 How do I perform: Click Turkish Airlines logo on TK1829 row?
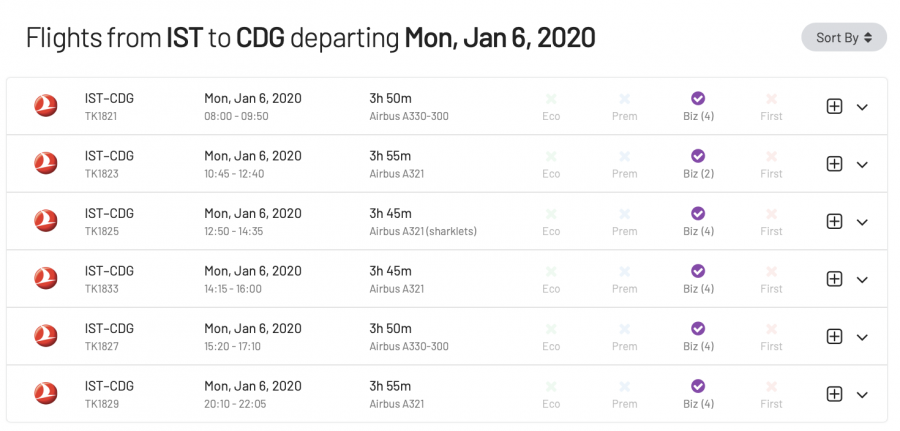tap(46, 393)
